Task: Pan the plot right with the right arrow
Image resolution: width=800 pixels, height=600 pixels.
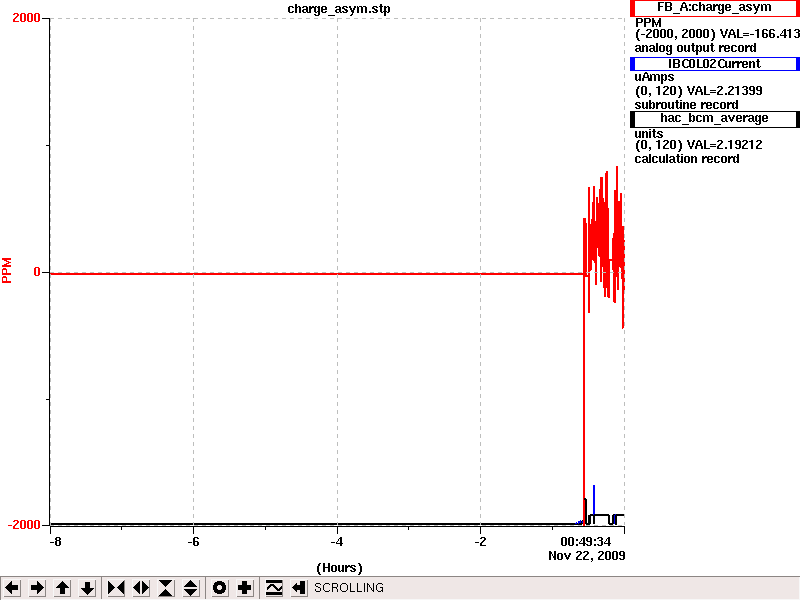Action: click(37, 588)
